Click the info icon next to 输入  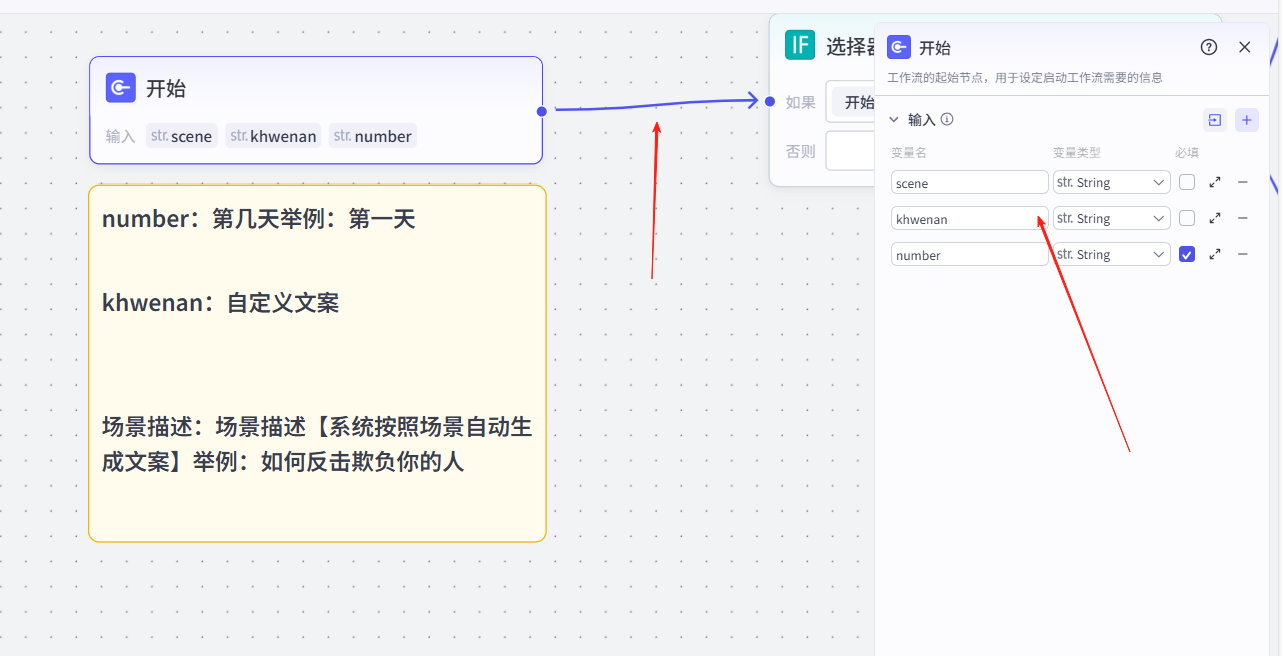pyautogui.click(x=947, y=119)
